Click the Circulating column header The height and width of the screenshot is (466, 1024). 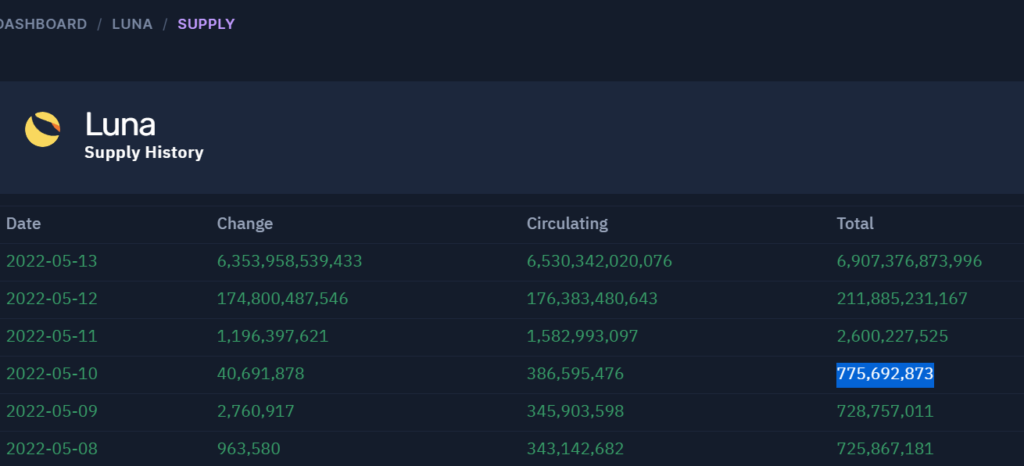(x=567, y=224)
